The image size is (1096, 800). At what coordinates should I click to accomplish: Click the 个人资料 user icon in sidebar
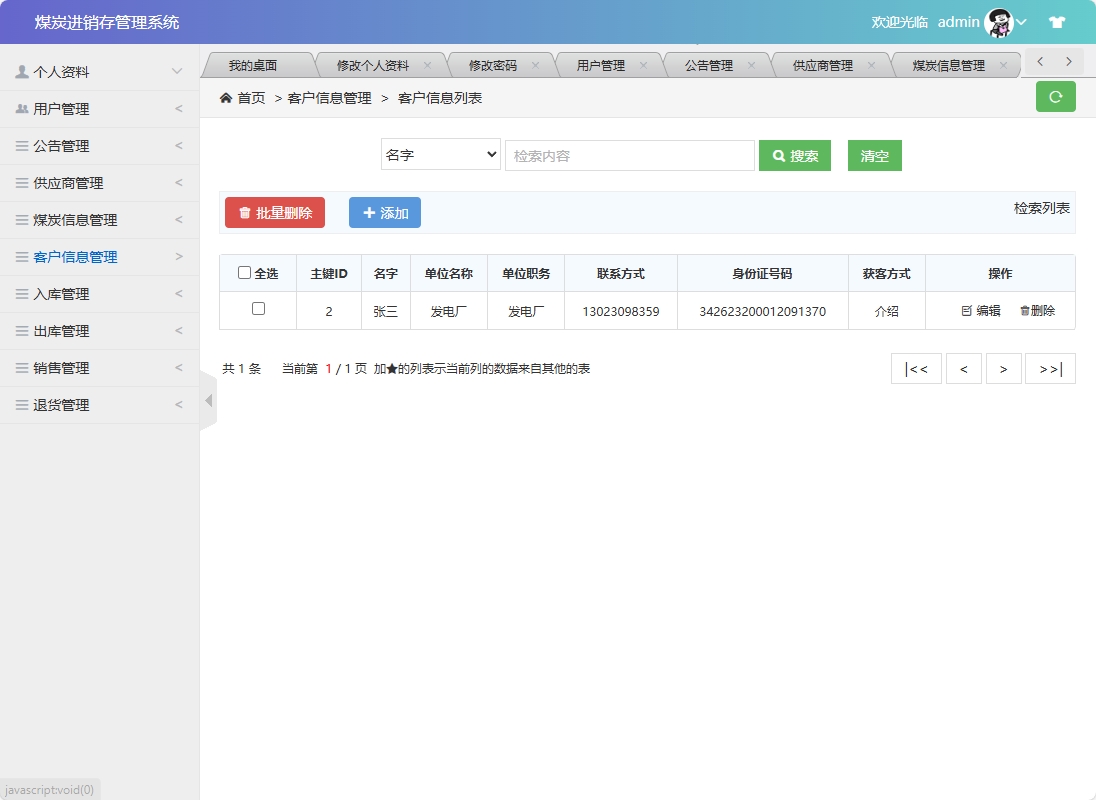point(22,71)
